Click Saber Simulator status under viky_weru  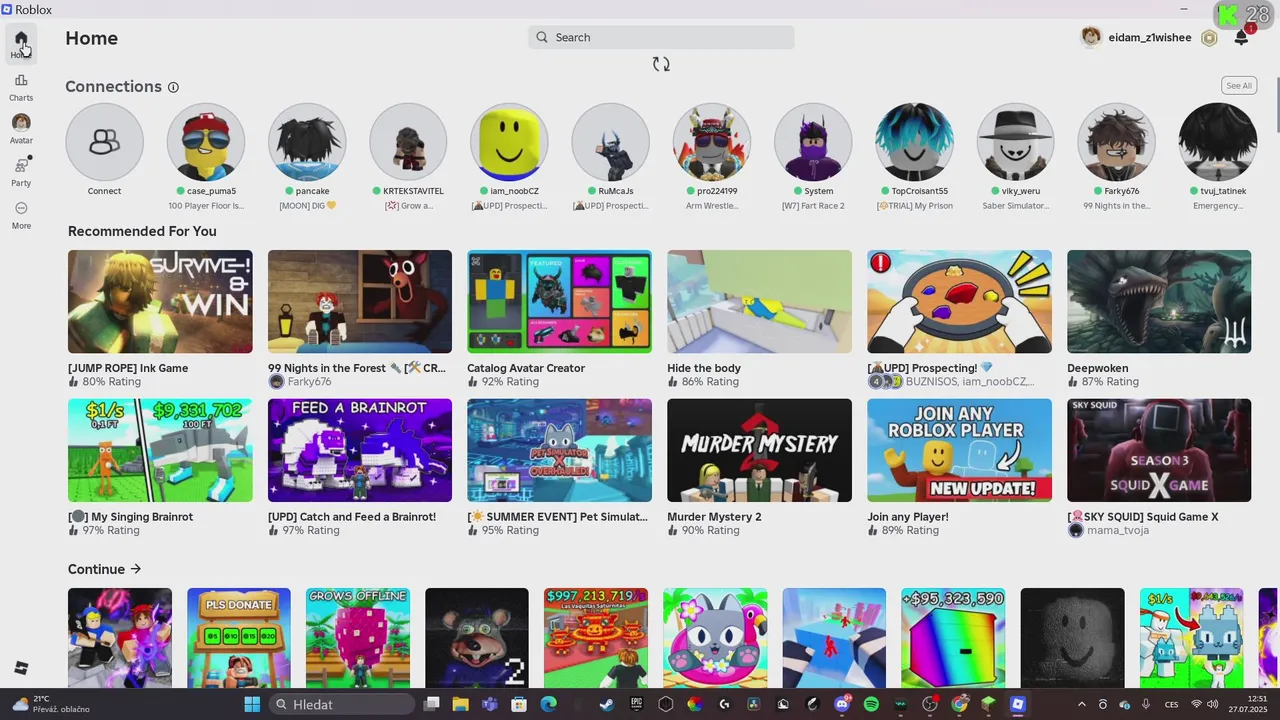click(x=1016, y=206)
